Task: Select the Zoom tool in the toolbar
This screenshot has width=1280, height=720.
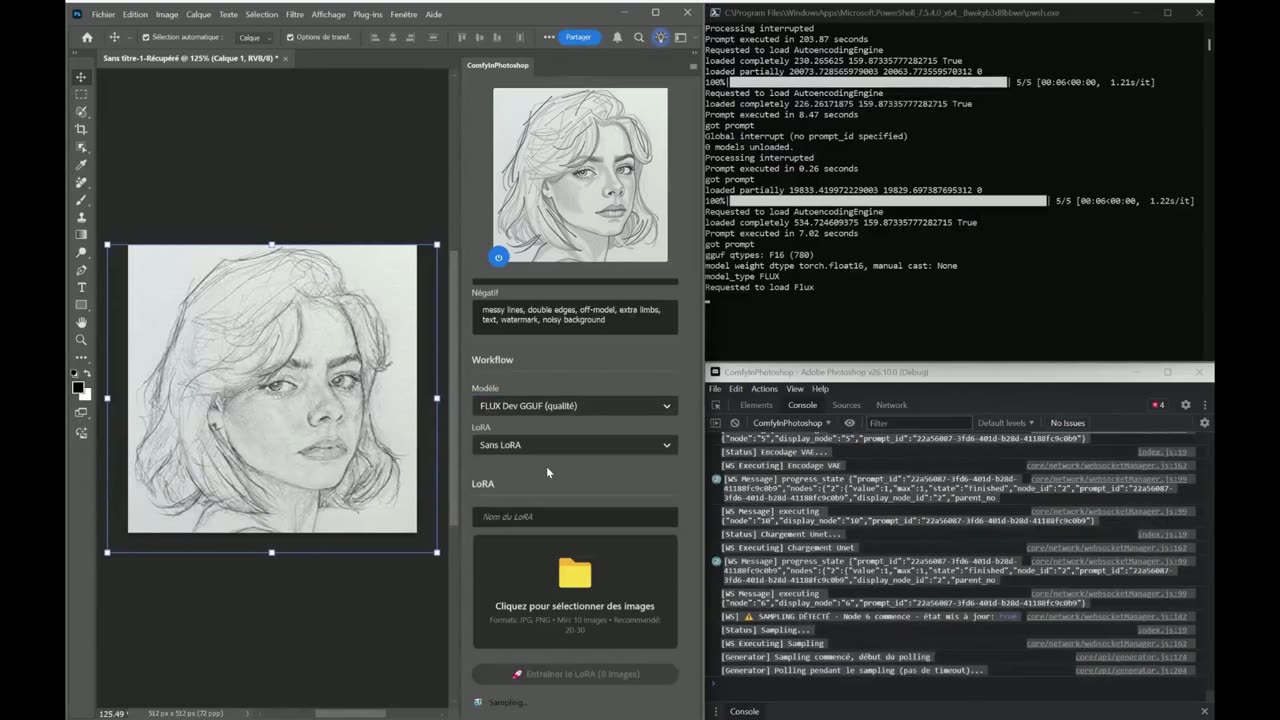Action: click(x=81, y=340)
